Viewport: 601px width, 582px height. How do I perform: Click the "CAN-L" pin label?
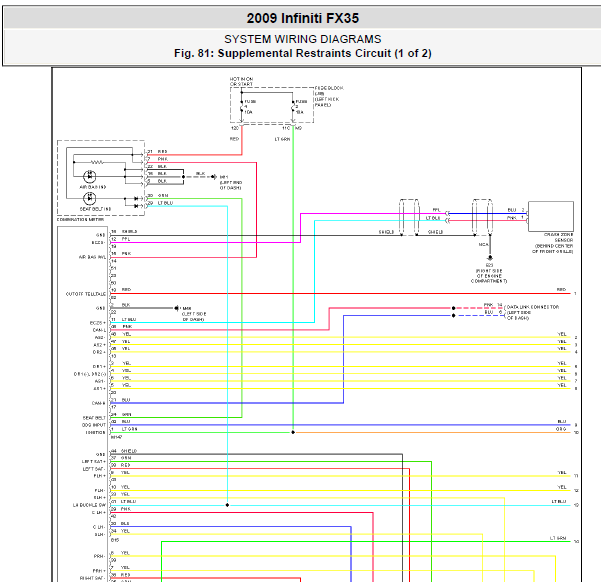[99, 330]
